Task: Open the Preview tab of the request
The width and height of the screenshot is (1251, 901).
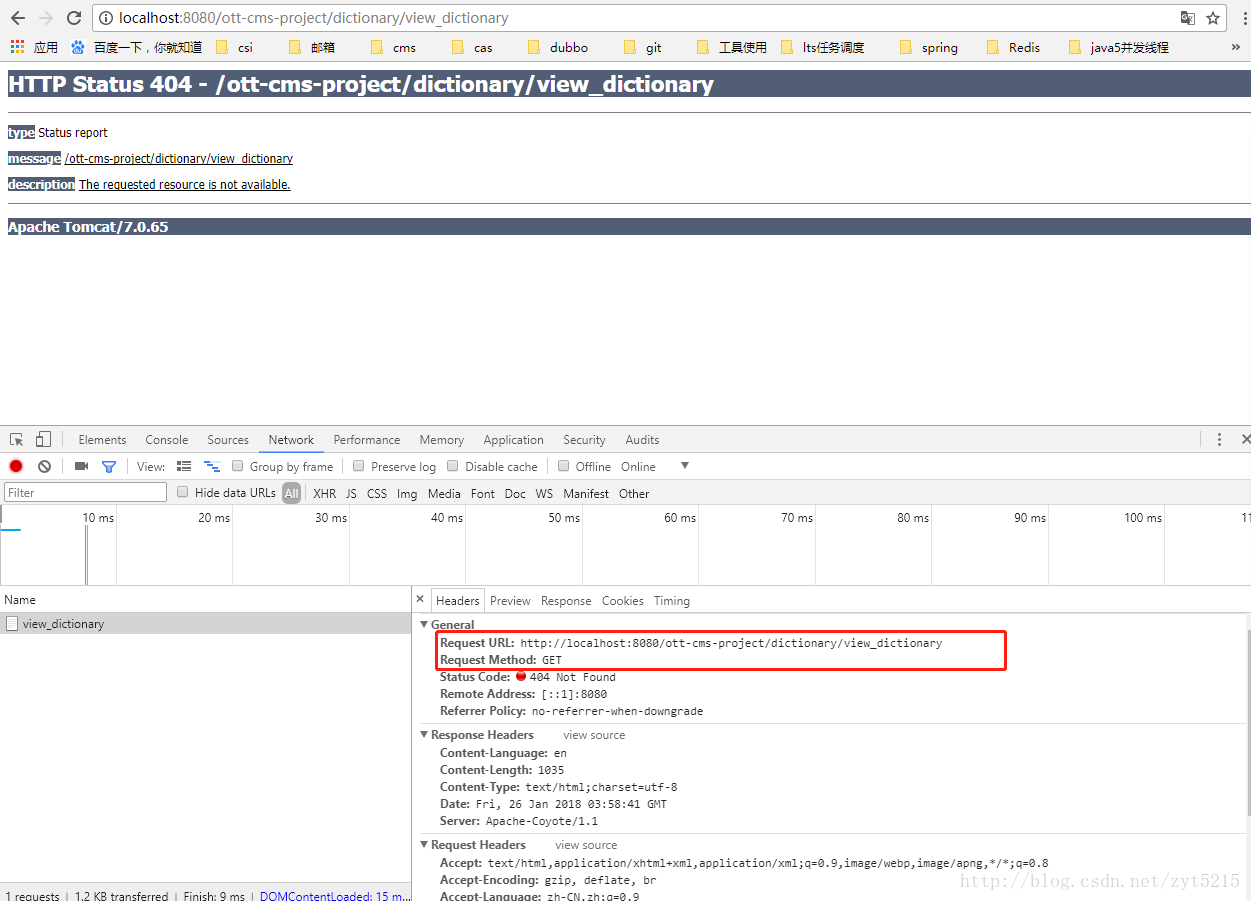Action: 510,600
